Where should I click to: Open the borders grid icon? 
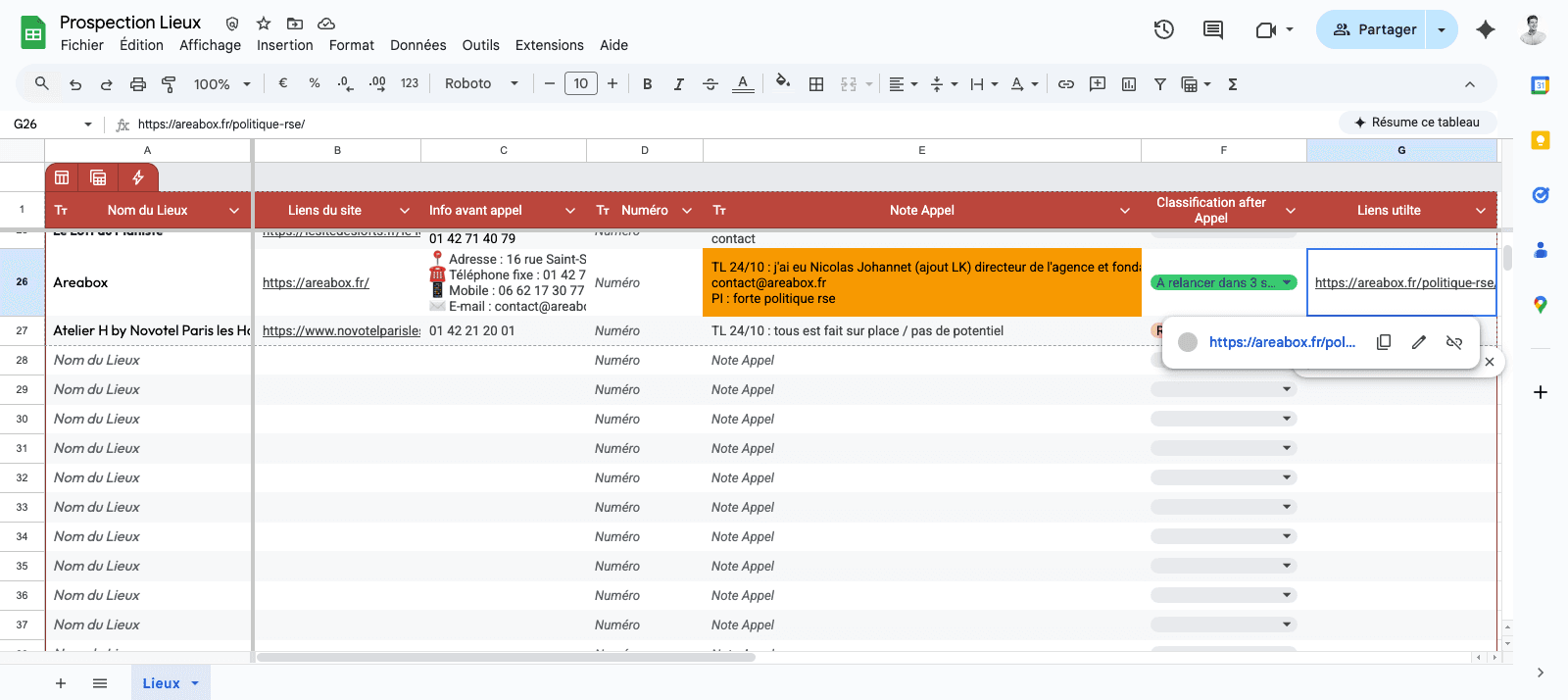pos(815,84)
